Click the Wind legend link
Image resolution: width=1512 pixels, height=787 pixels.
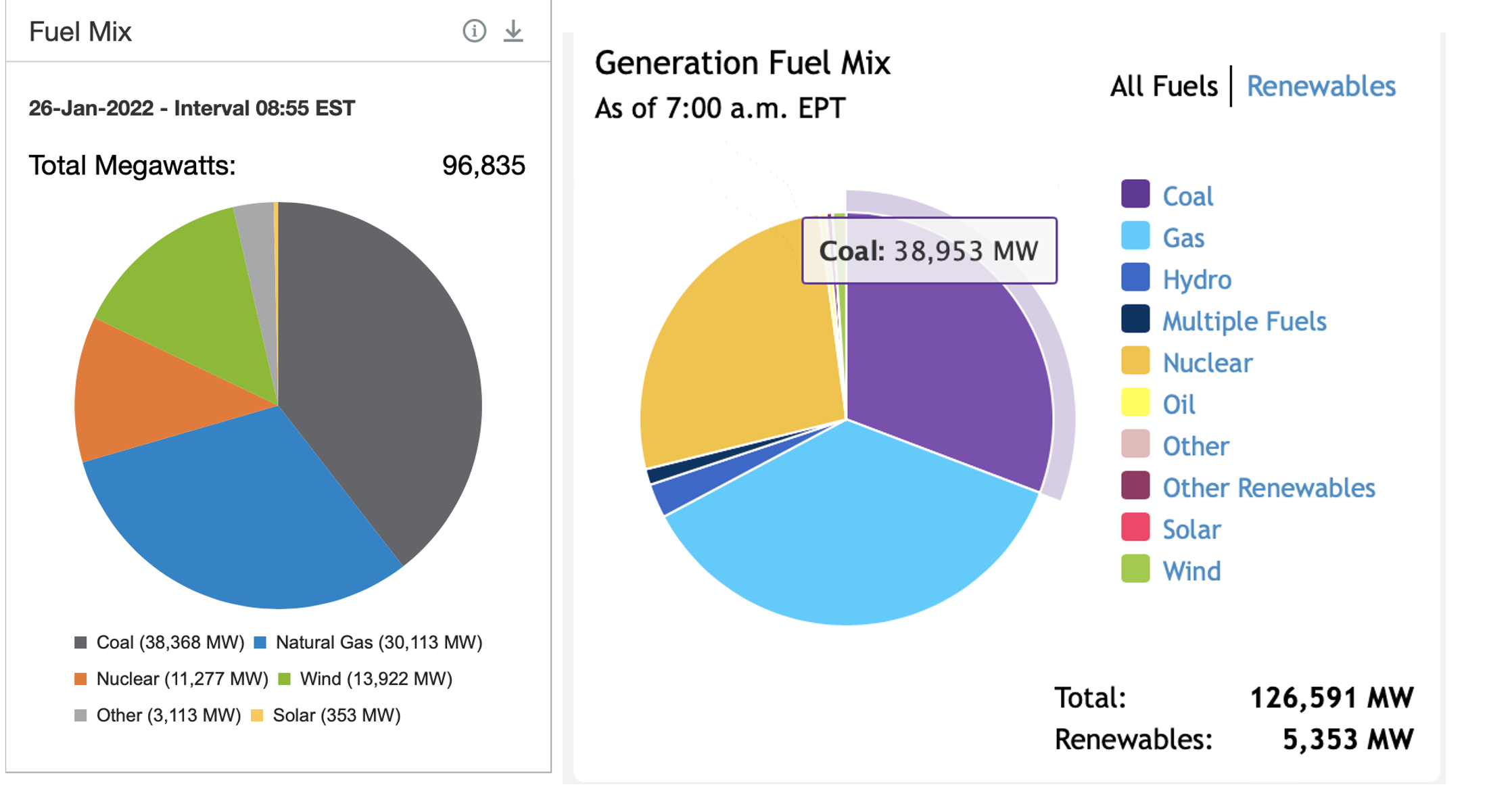point(1191,571)
